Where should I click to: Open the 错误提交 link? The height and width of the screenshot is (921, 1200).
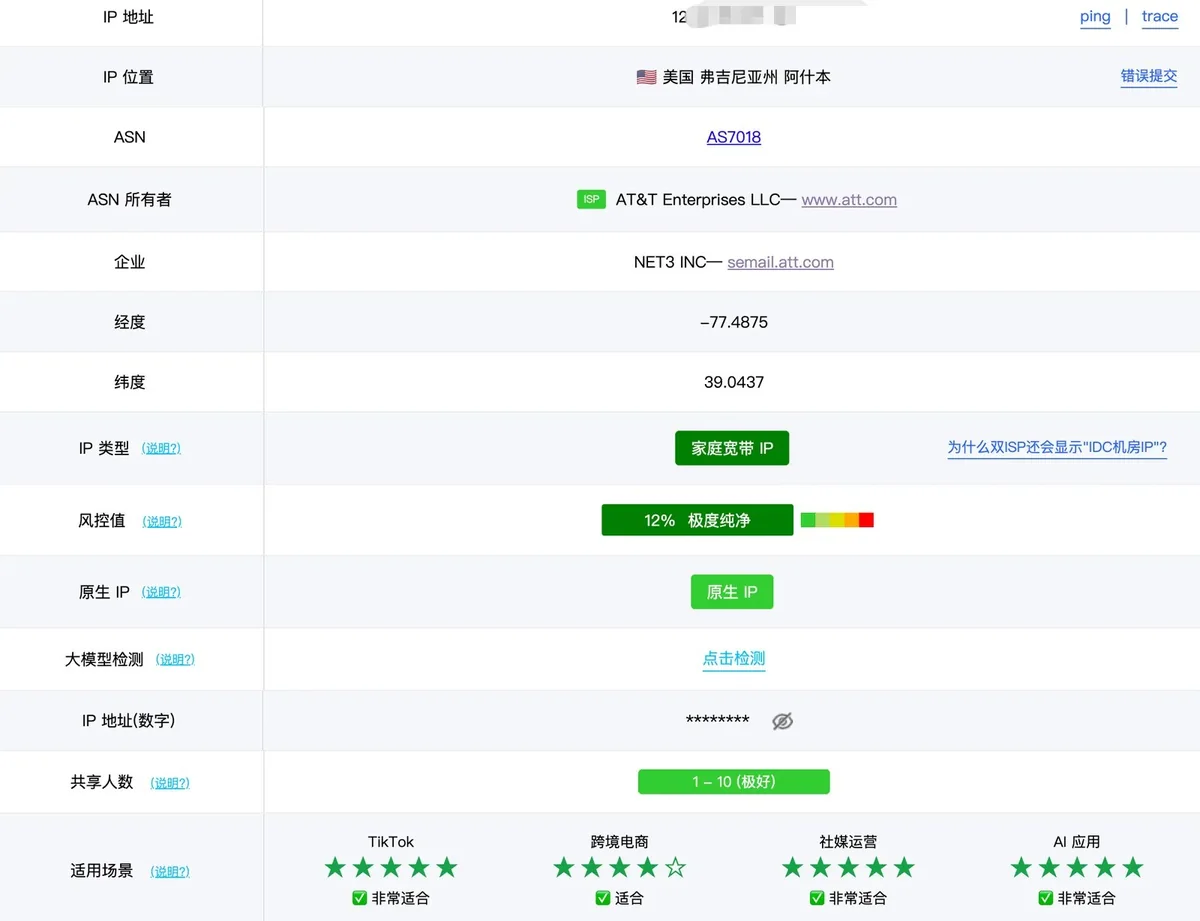(1149, 76)
